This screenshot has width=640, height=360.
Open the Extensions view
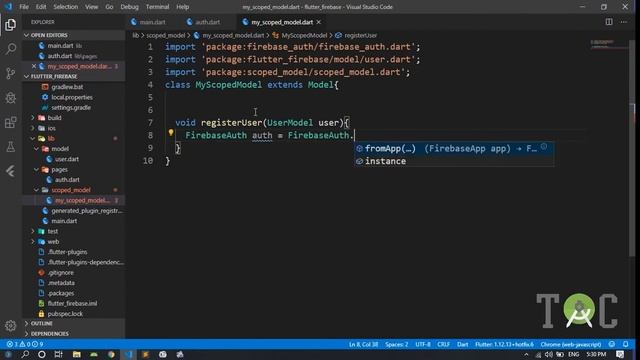pyautogui.click(x=11, y=122)
